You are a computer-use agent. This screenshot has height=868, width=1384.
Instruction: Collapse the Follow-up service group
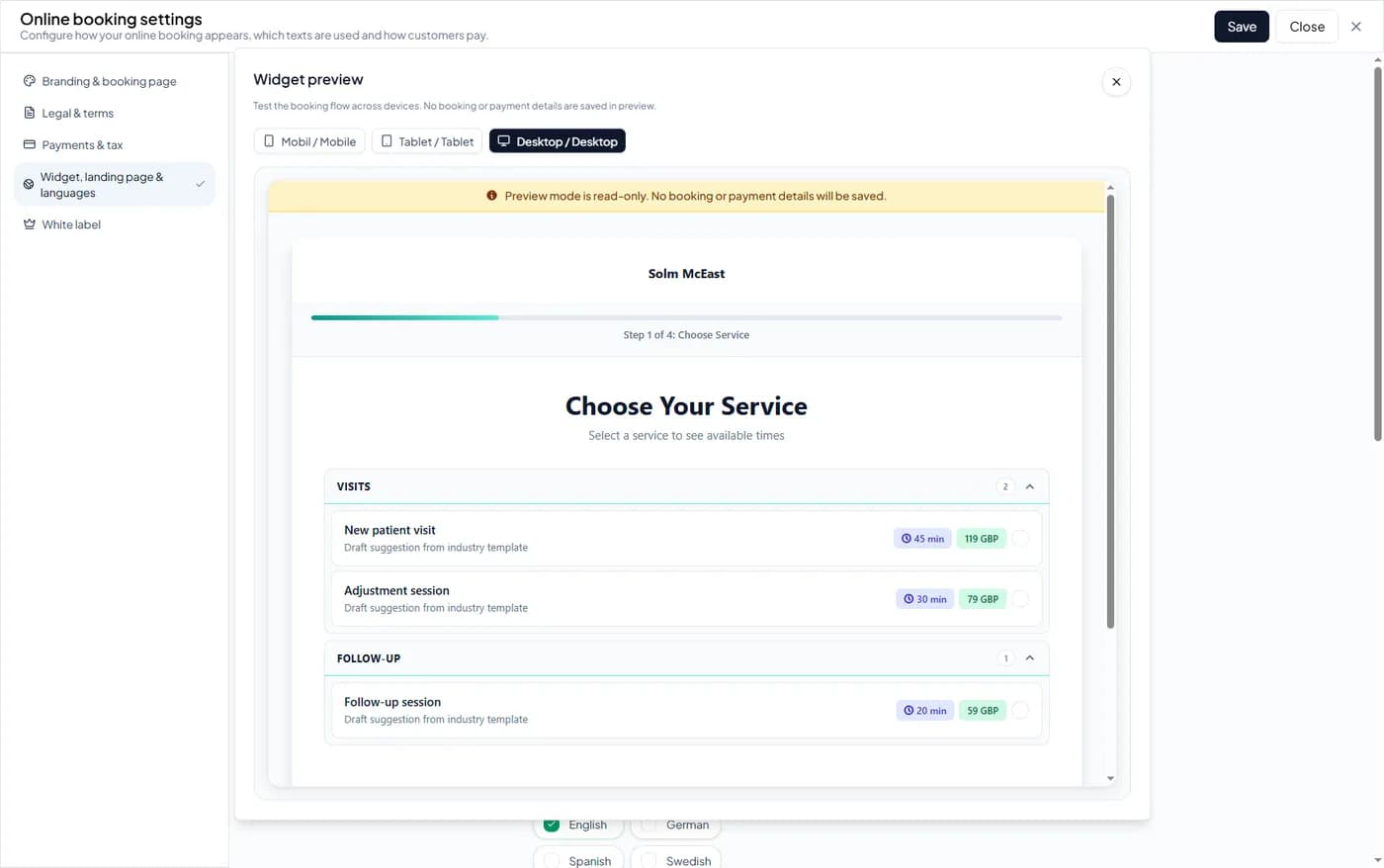tap(1029, 658)
